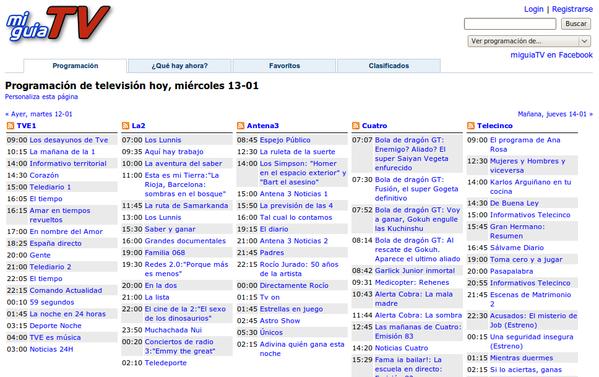Open the Favoritos tab
The height and width of the screenshot is (377, 599).
tap(284, 66)
